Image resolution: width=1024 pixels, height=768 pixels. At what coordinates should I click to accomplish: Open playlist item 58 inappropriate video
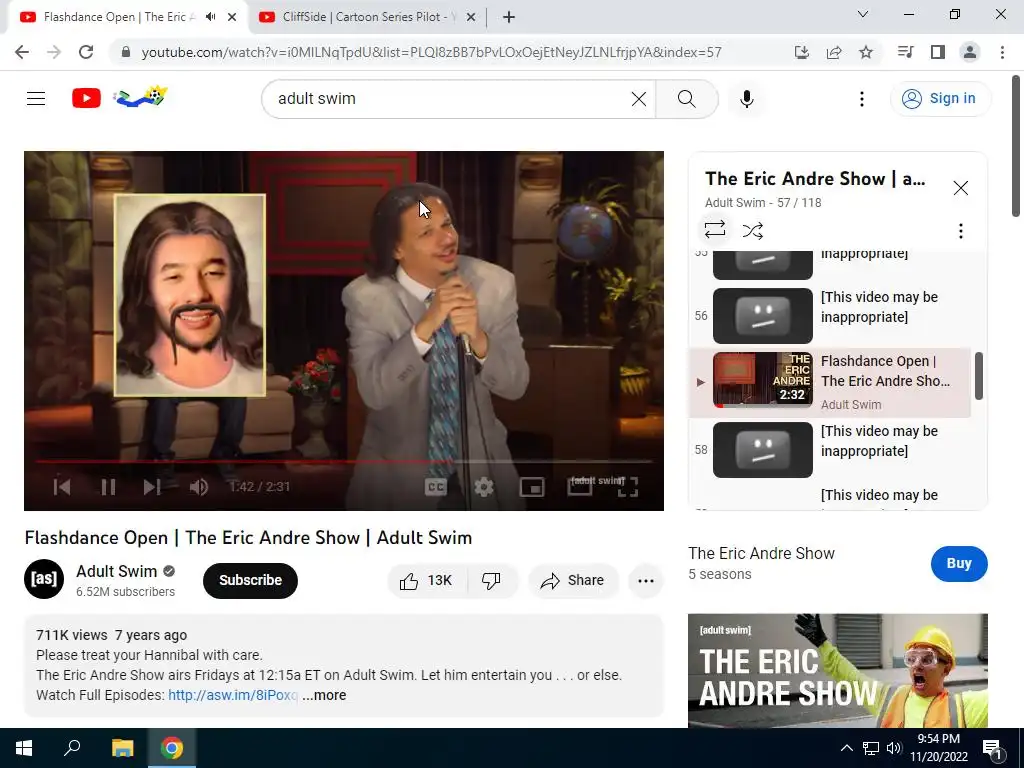pos(829,449)
